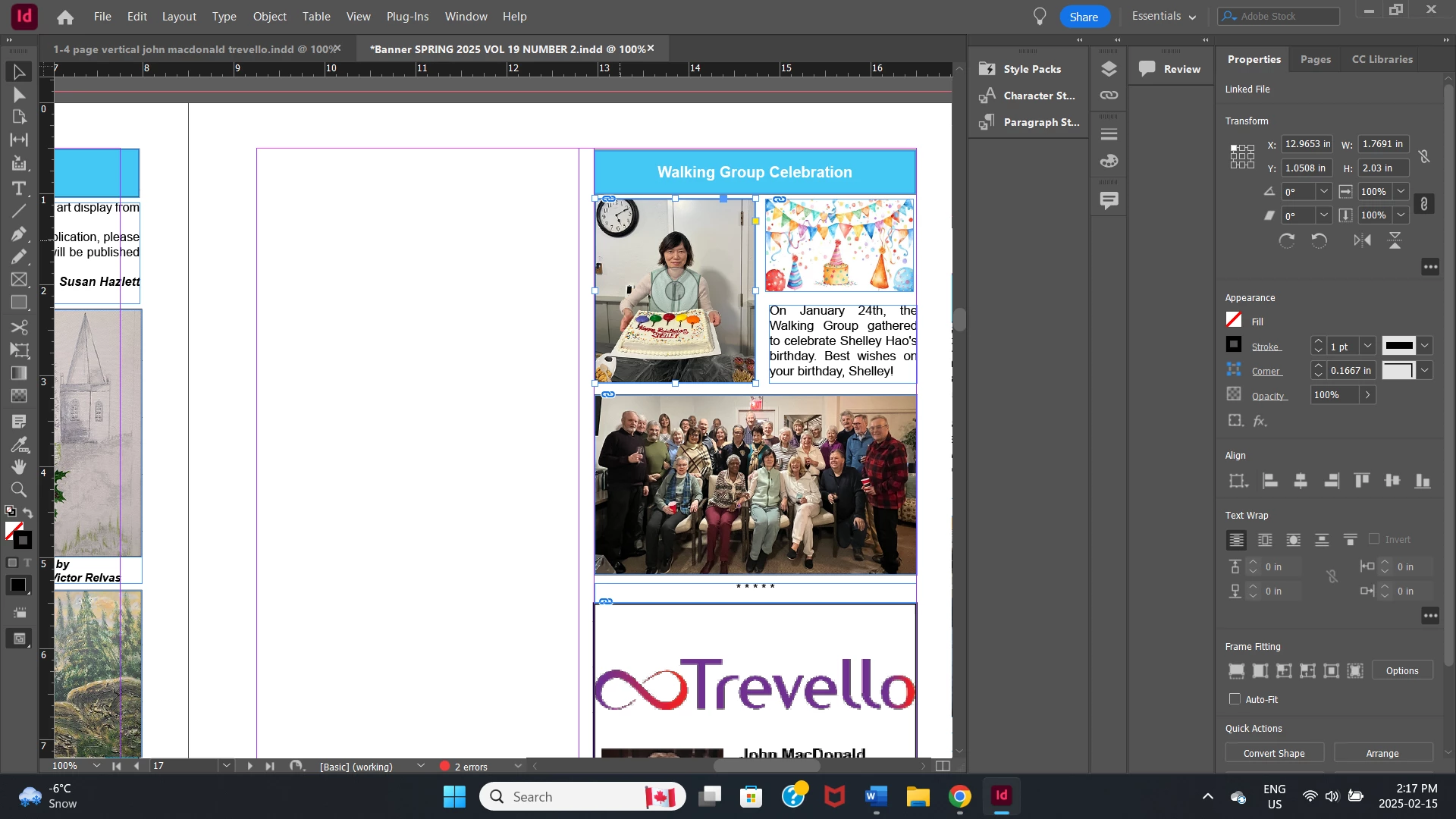1456x819 pixels.
Task: Enable the Auto-Fit checkbox
Action: (x=1235, y=699)
